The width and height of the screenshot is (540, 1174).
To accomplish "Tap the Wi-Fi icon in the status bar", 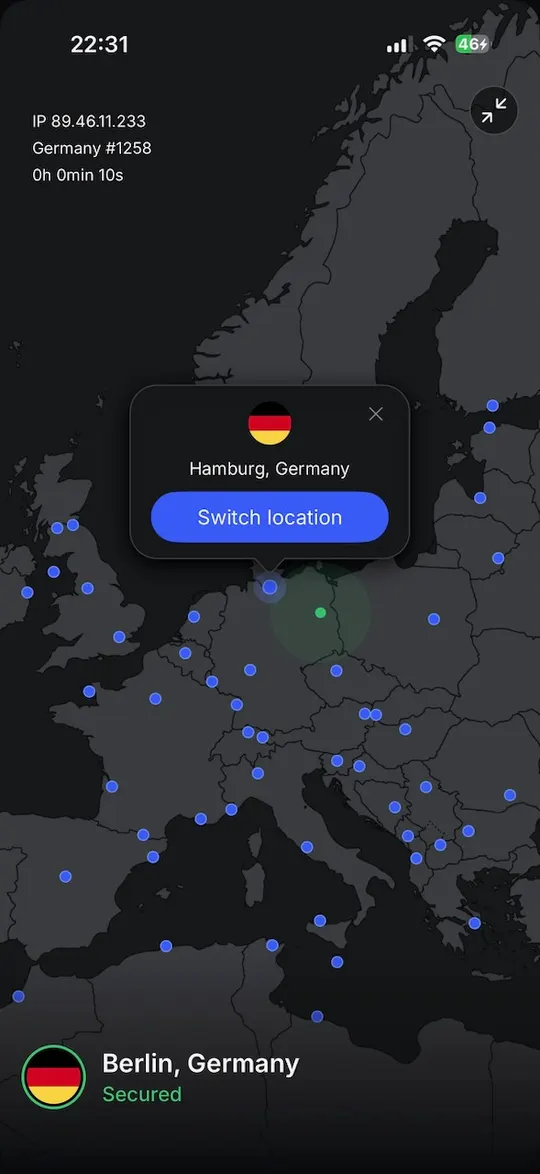I will click(x=434, y=44).
